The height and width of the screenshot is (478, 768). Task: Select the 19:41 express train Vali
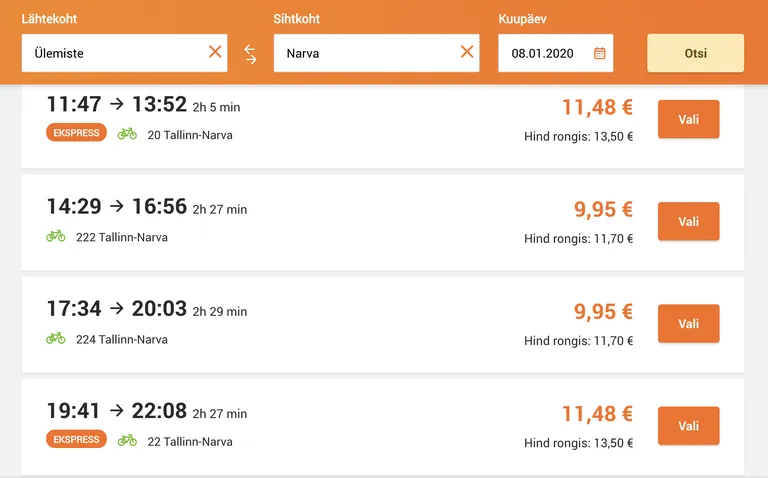689,426
